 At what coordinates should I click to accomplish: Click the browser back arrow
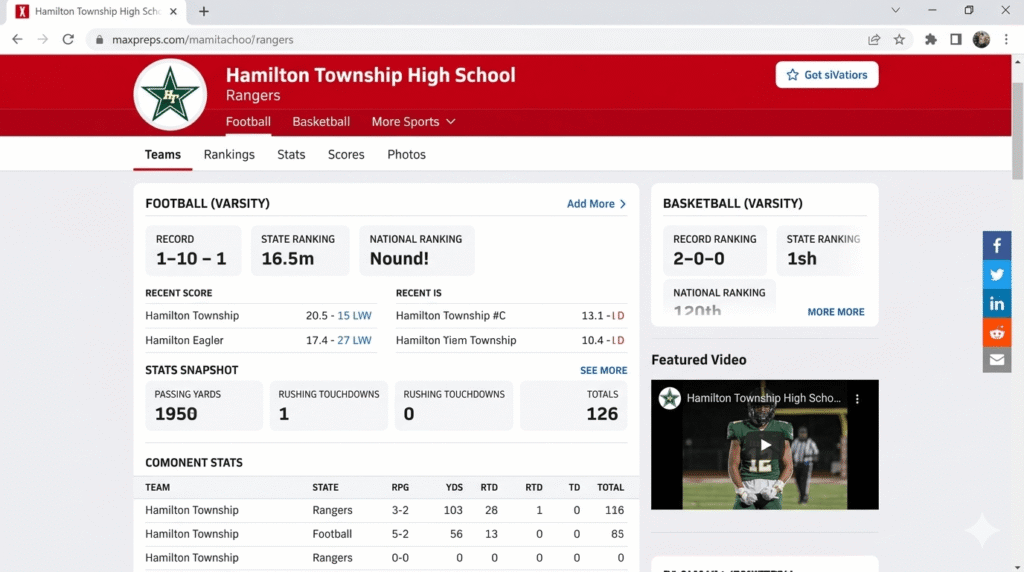pyautogui.click(x=17, y=39)
